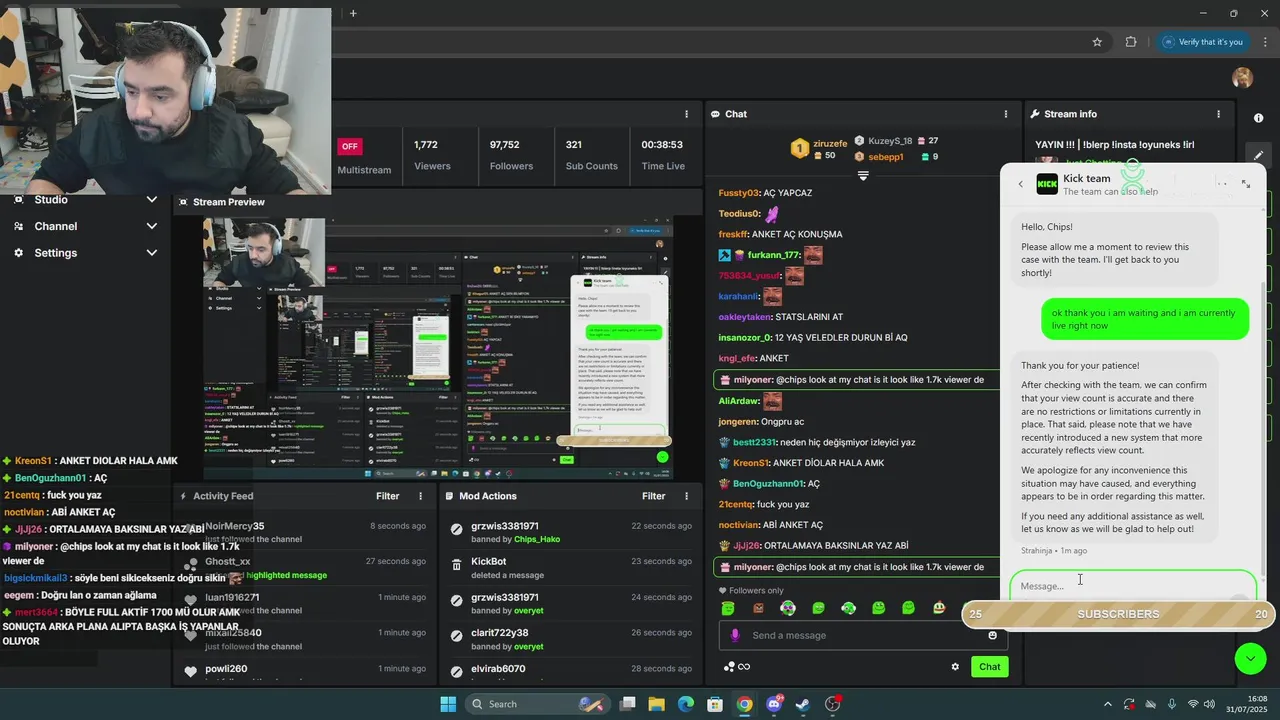Open Steam from the taskbar
Screen dimensions: 1280x720
(803, 704)
